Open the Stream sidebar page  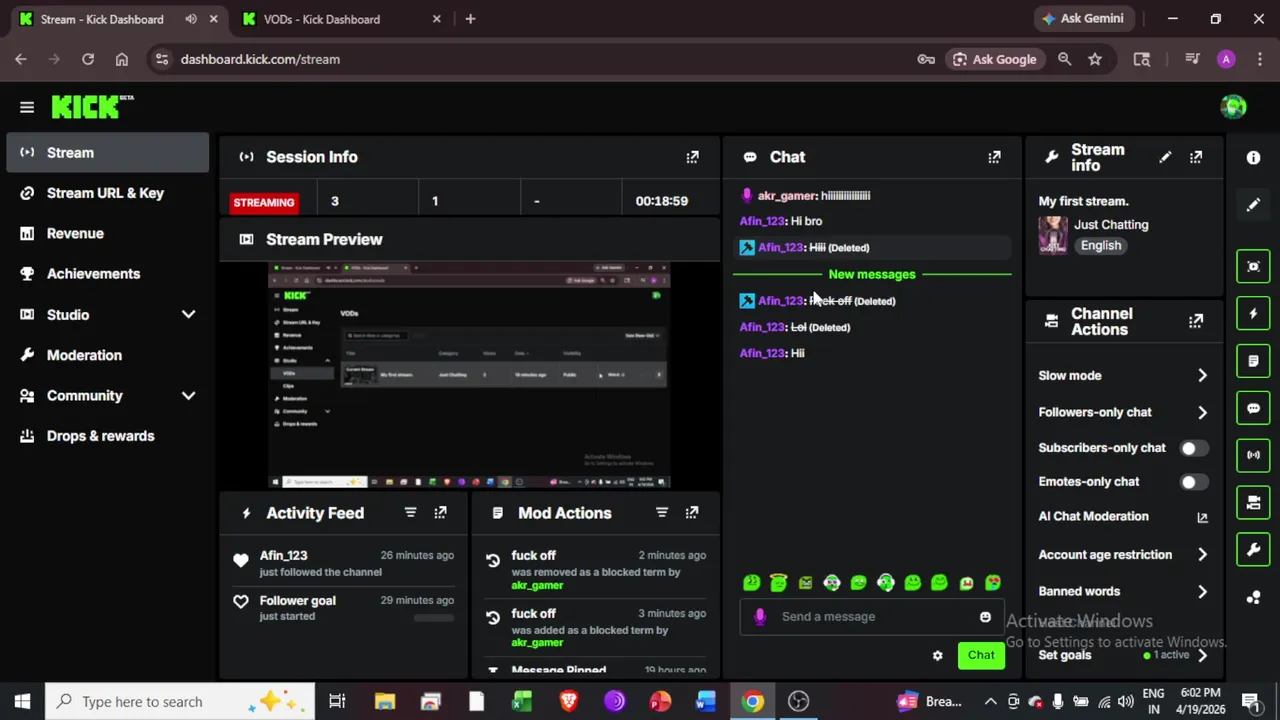[x=108, y=153]
